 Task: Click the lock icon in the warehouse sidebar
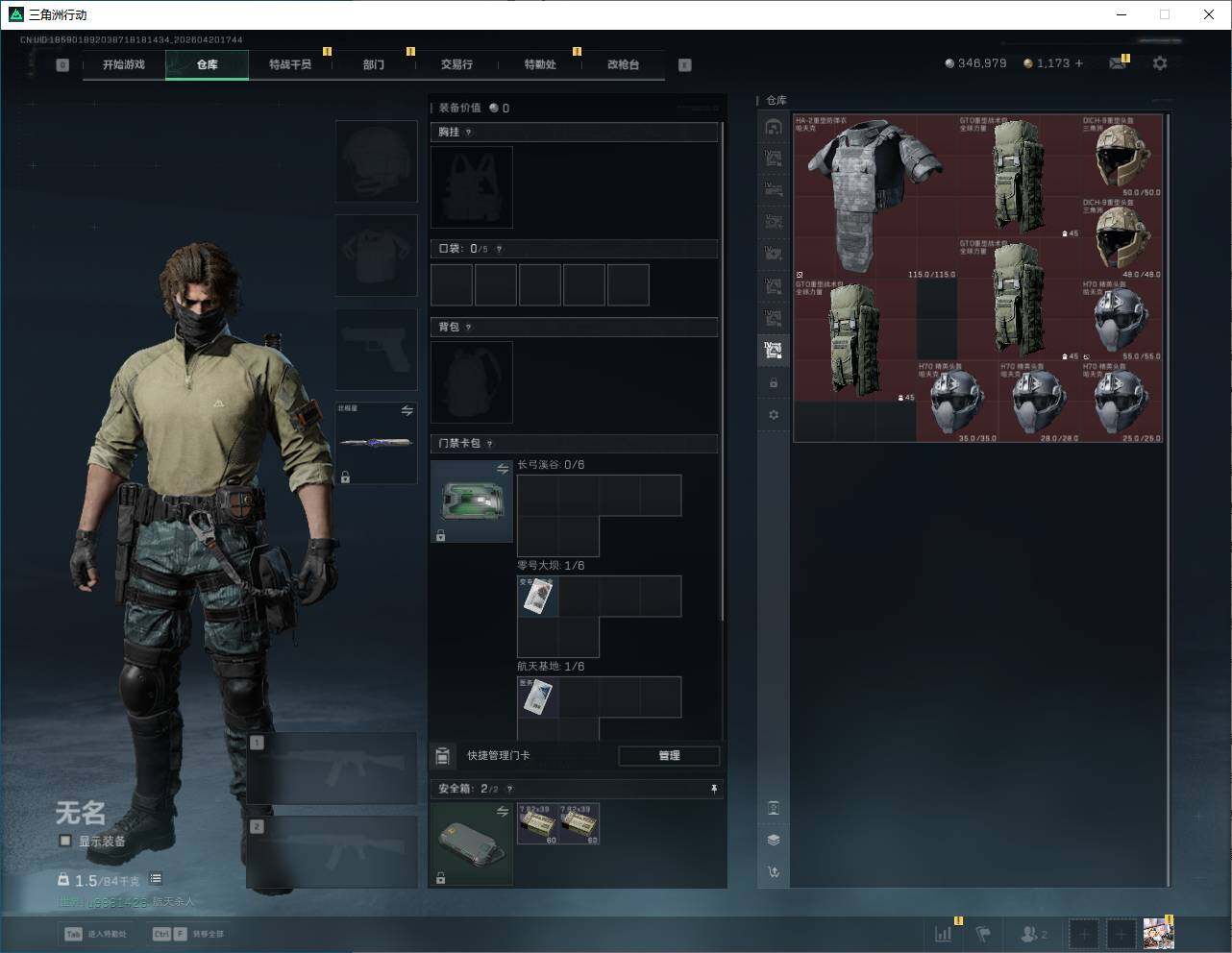[774, 383]
